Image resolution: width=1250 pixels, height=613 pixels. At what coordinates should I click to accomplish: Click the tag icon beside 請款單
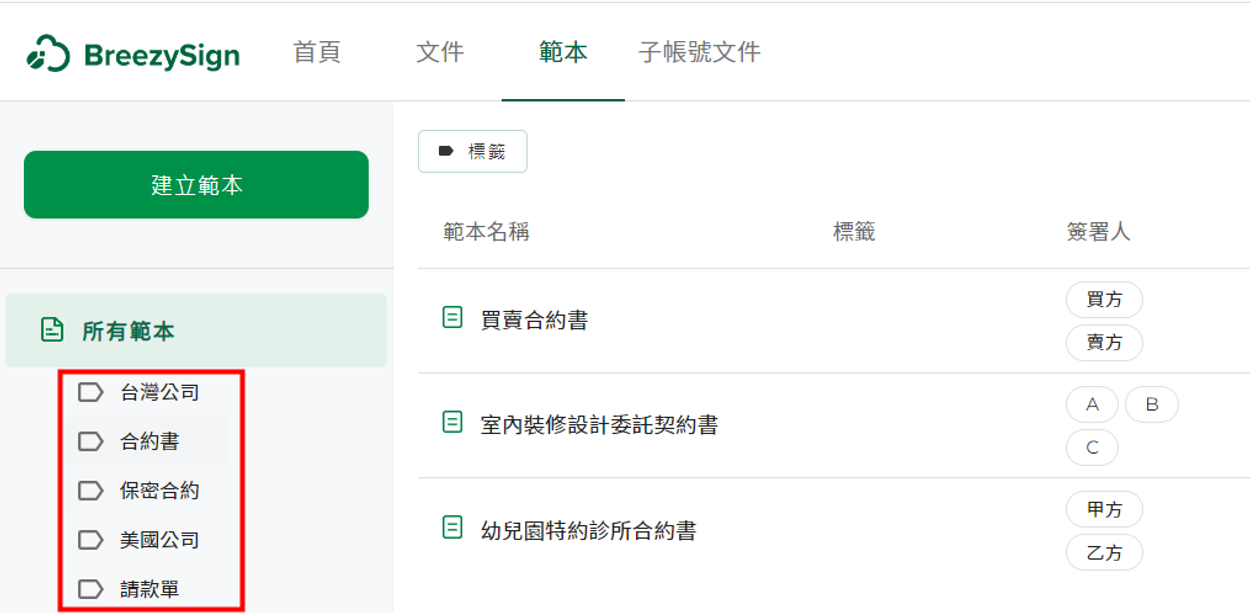(x=91, y=589)
